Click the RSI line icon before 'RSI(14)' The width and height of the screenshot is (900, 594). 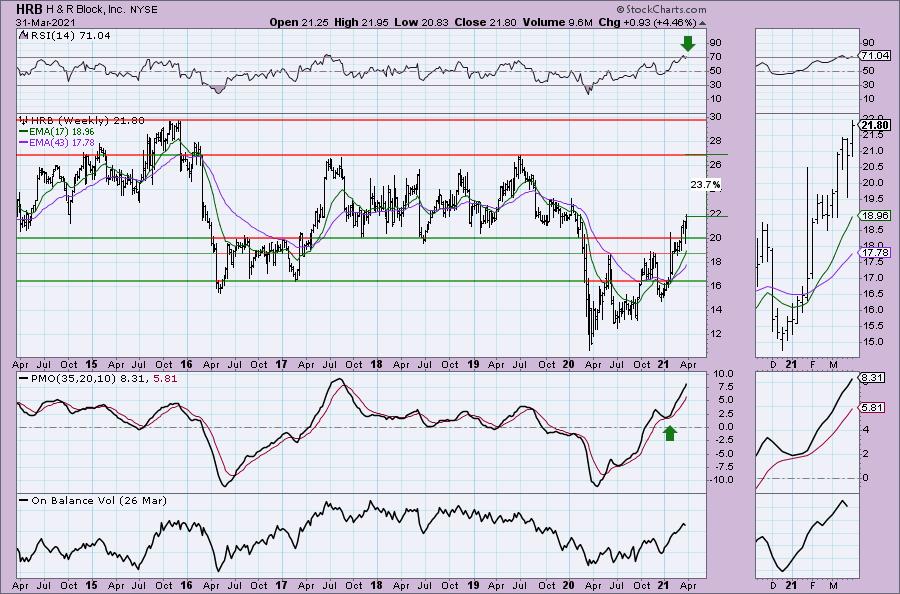(22, 35)
